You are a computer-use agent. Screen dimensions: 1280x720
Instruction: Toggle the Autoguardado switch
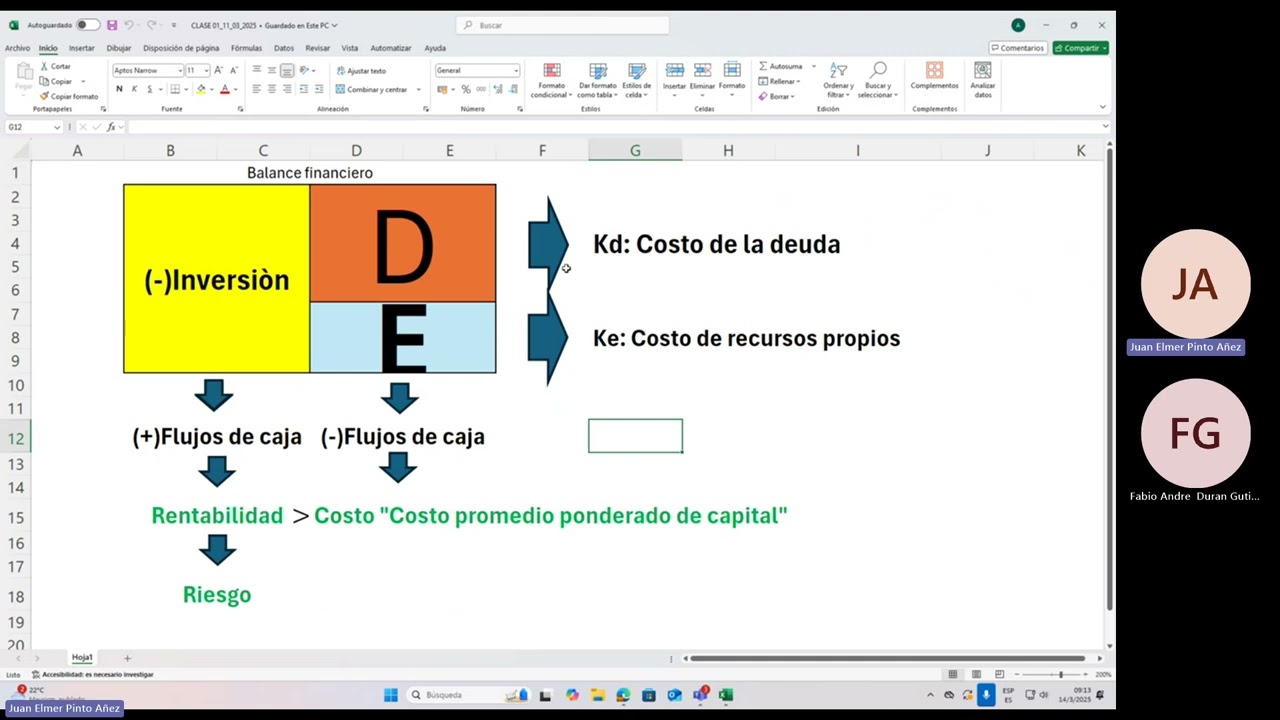click(x=88, y=25)
